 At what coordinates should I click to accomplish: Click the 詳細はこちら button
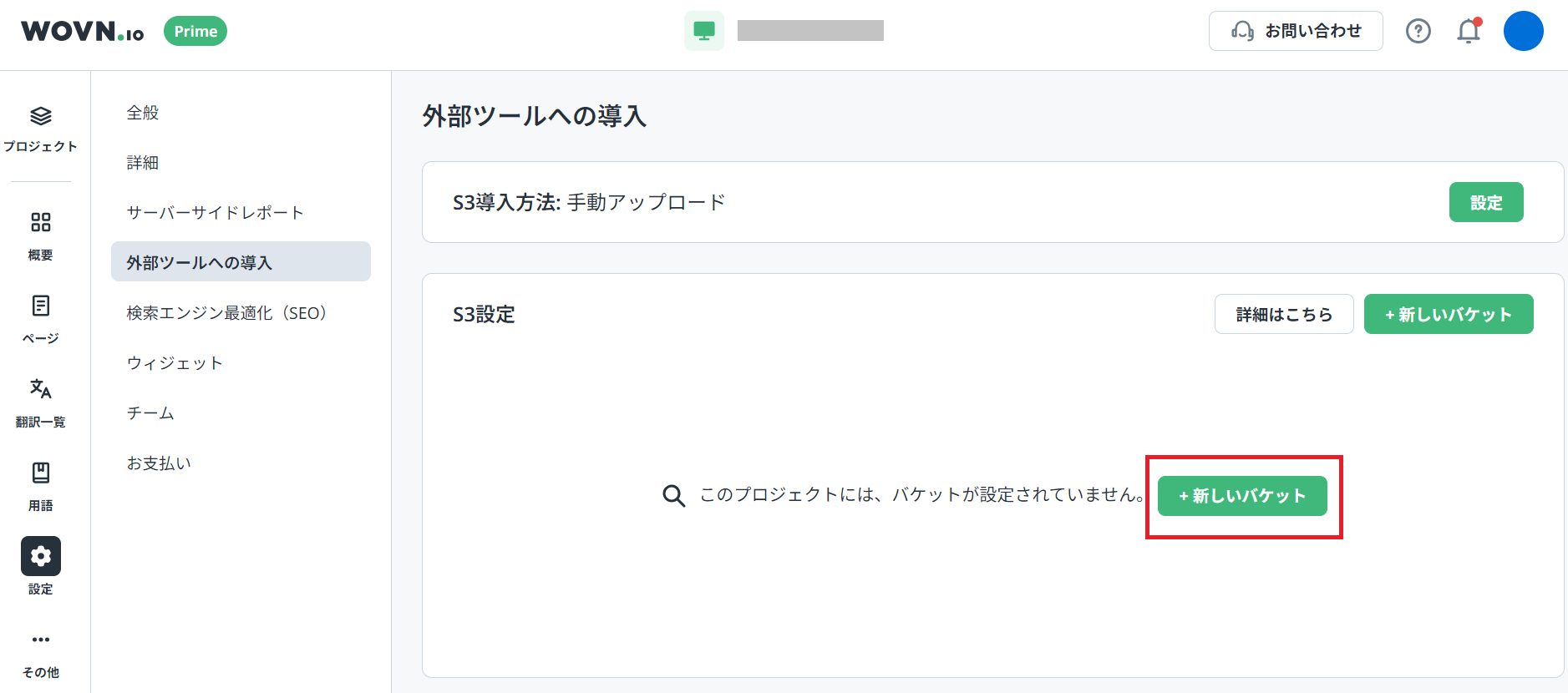tap(1283, 314)
